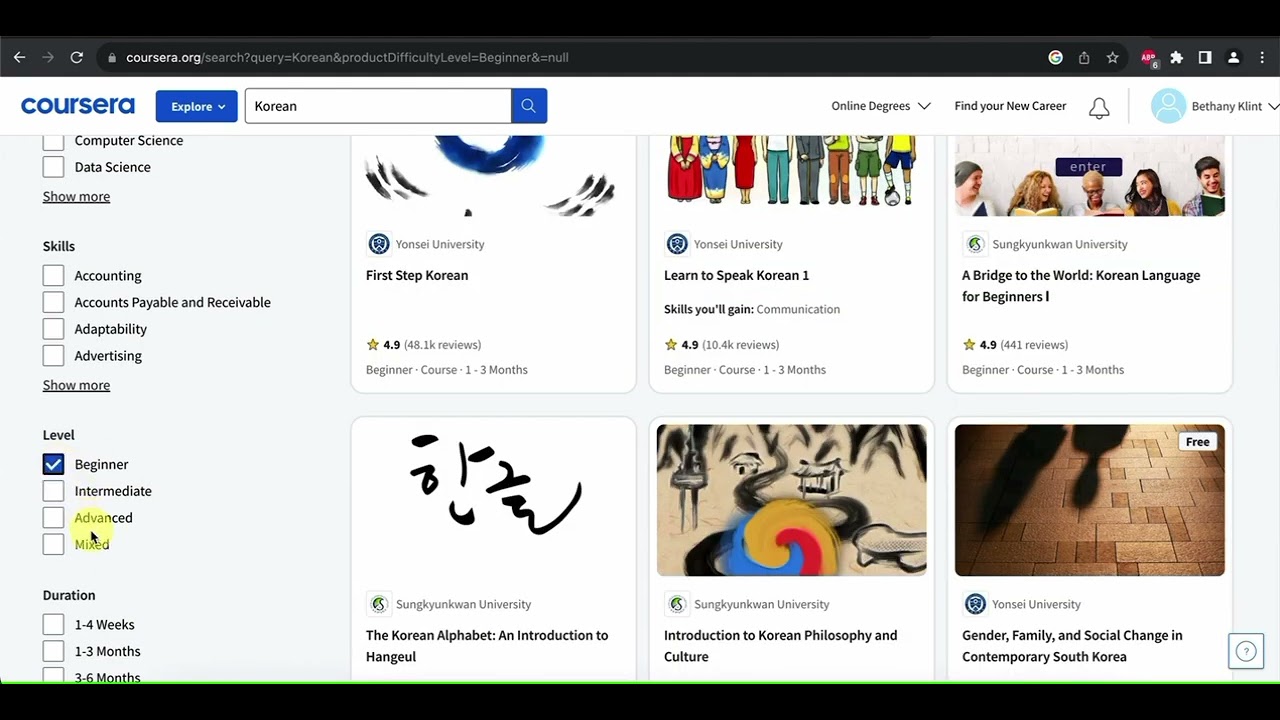Click Sungkyunkwan logo on Korean Philosophy card
This screenshot has height=720, width=1280.
(677, 604)
